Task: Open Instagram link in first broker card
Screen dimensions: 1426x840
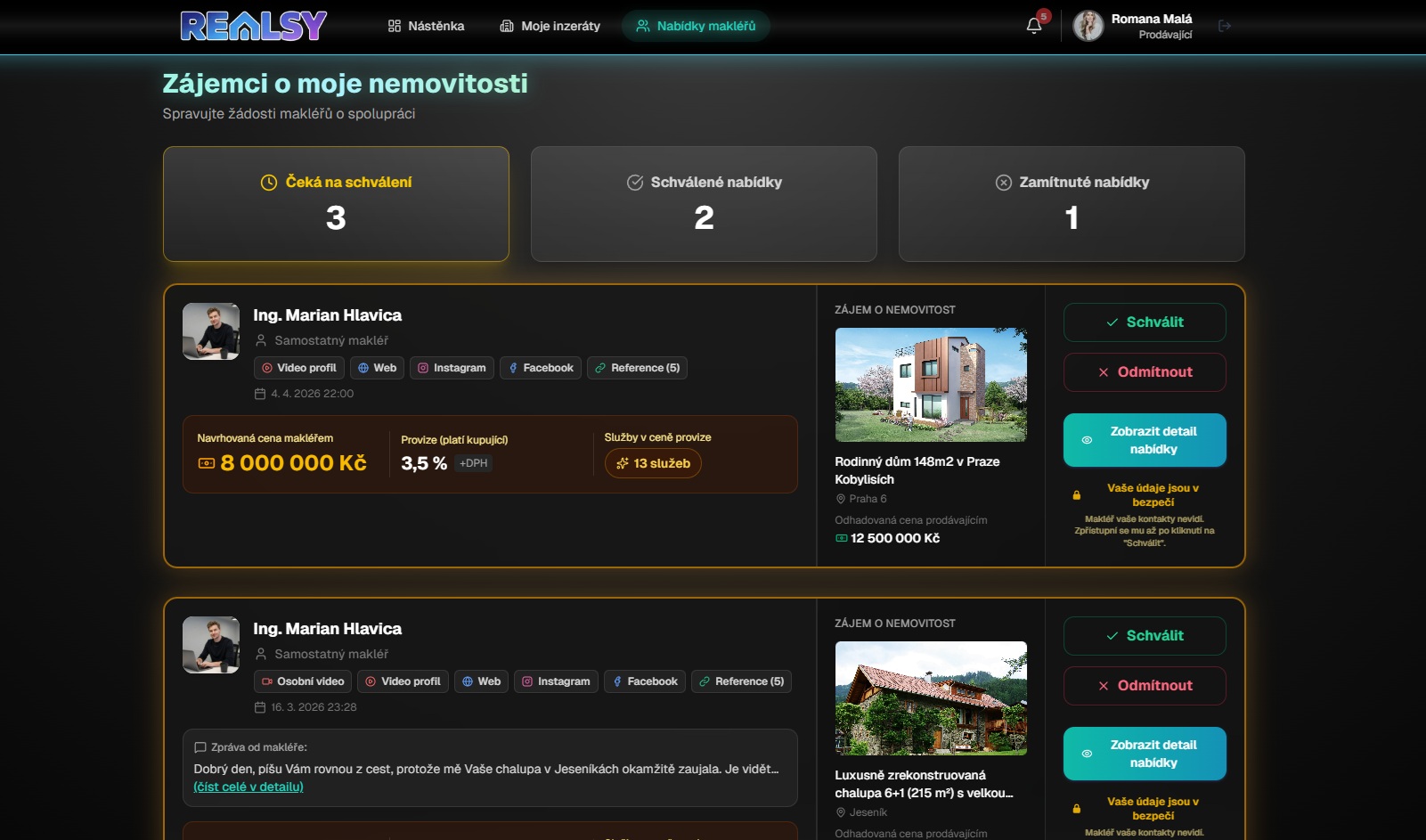Action: coord(452,368)
